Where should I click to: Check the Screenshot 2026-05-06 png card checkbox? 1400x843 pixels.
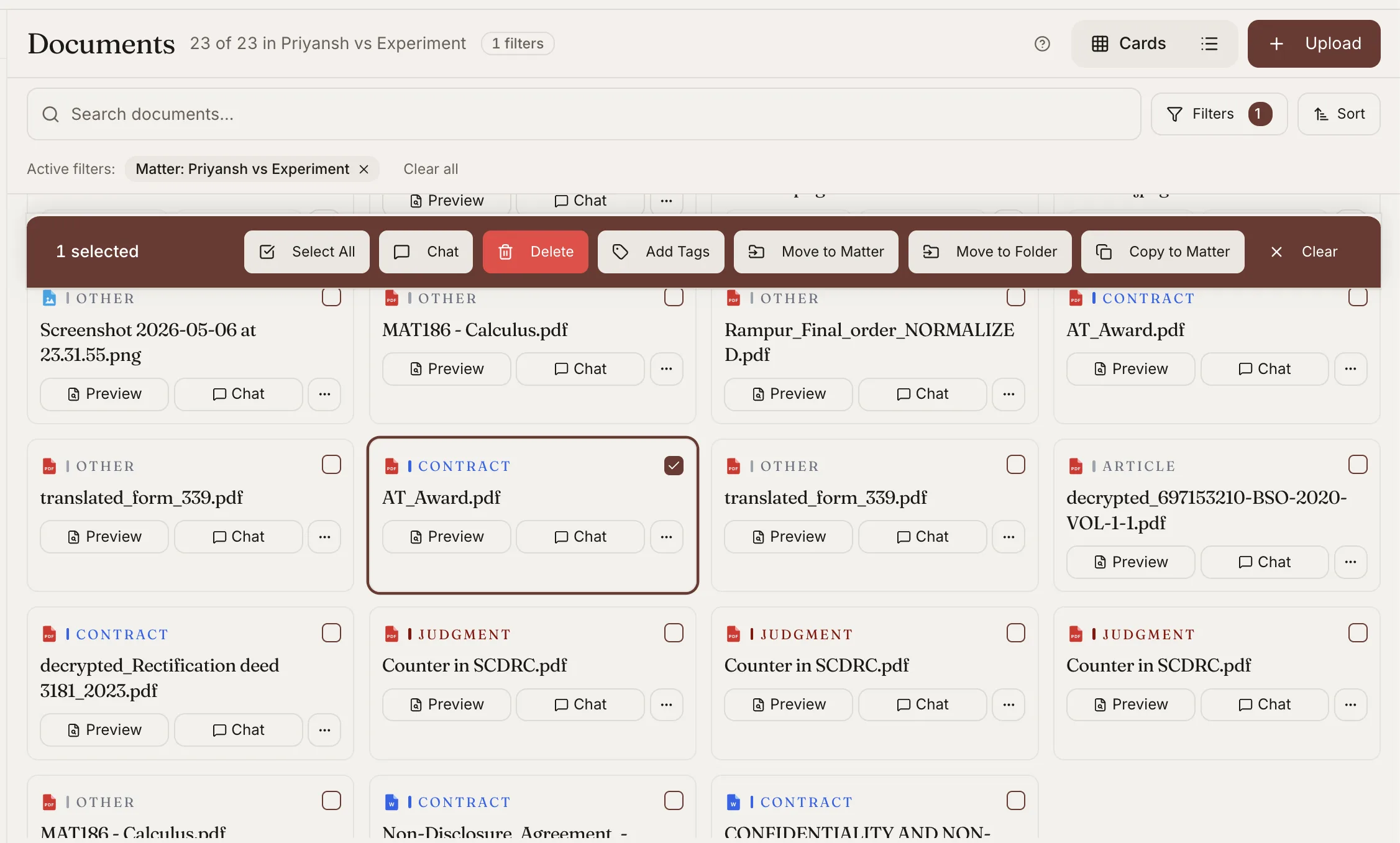pyautogui.click(x=331, y=297)
